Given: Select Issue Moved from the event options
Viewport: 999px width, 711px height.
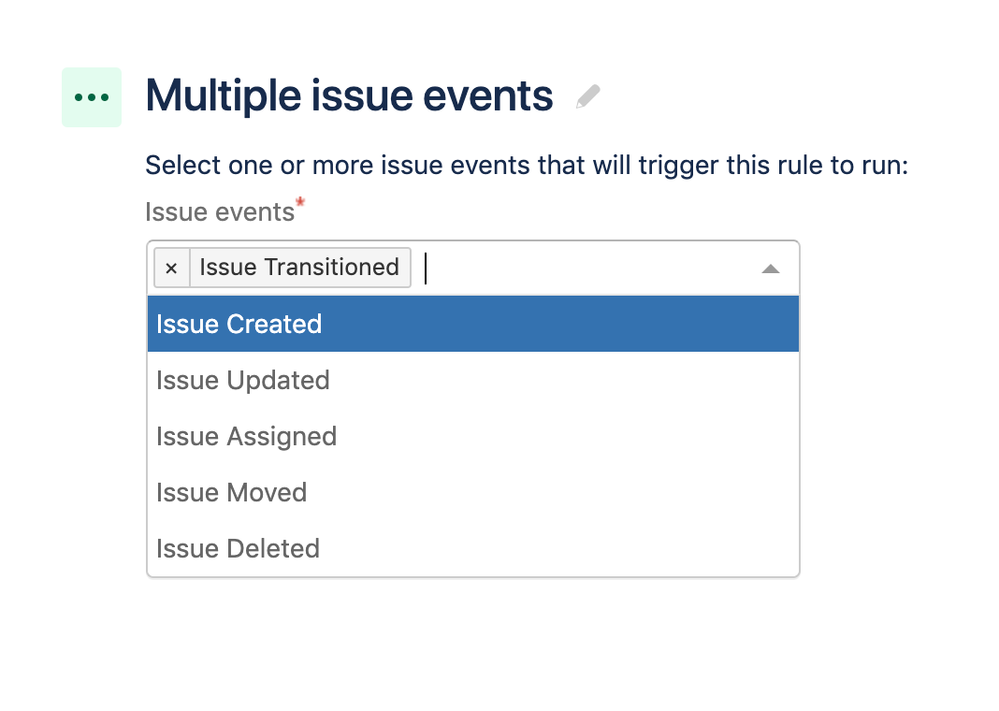Looking at the screenshot, I should 231,492.
